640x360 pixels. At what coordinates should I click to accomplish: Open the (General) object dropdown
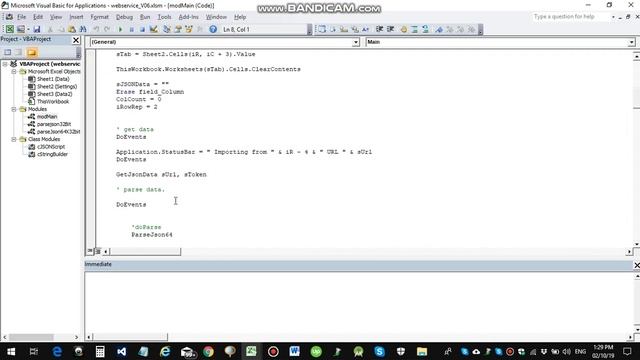pyautogui.click(x=356, y=42)
